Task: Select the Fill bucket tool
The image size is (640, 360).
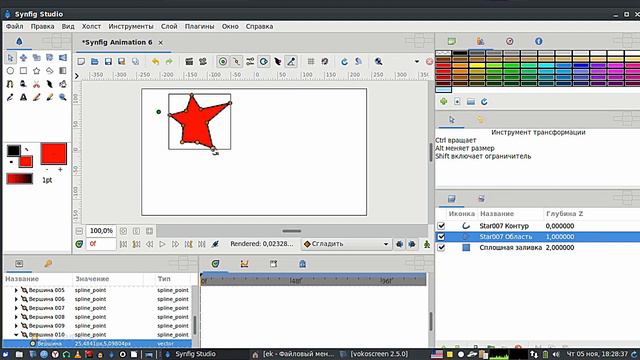Action: [x=62, y=84]
